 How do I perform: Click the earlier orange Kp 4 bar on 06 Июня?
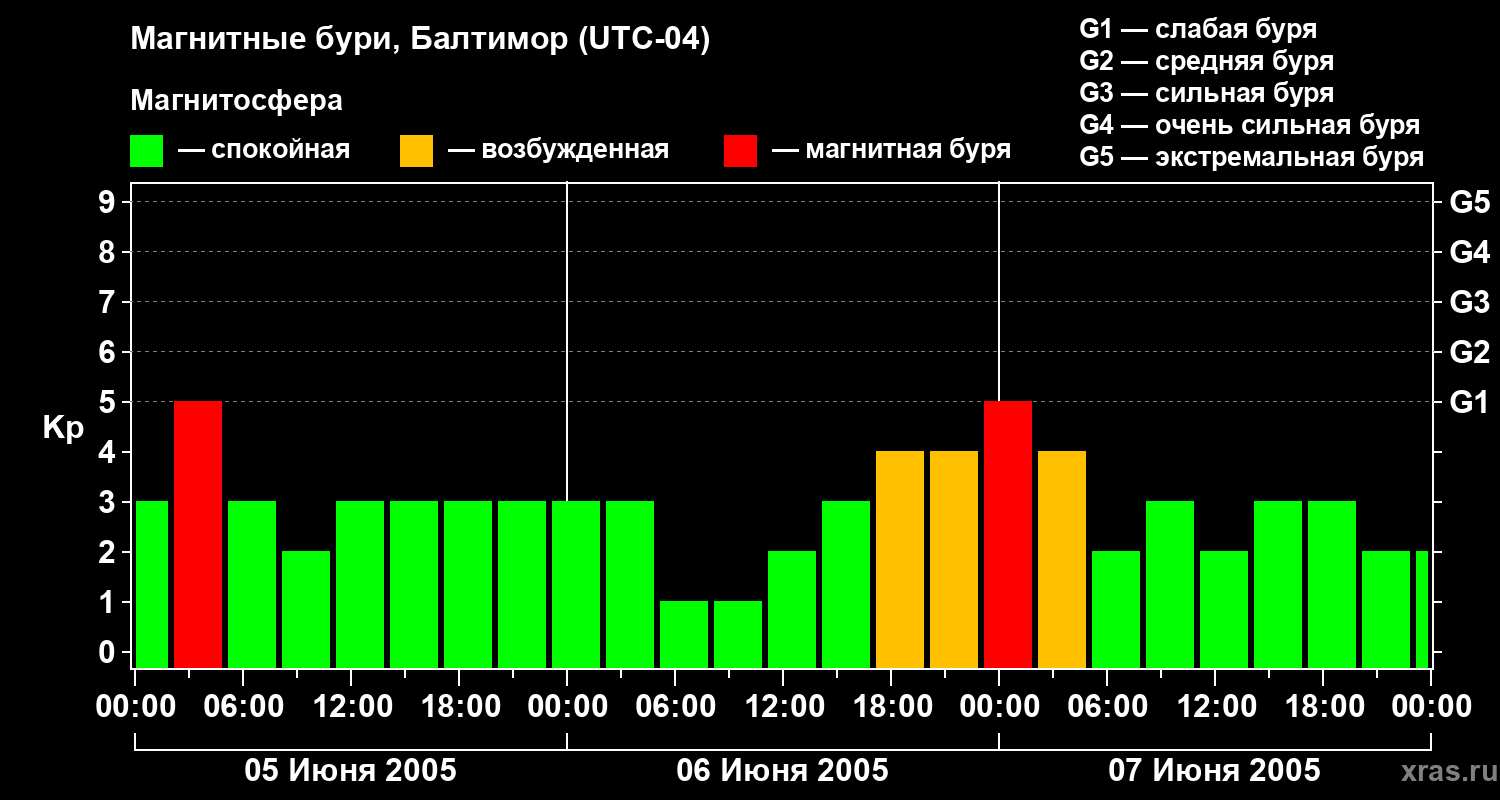(900, 560)
